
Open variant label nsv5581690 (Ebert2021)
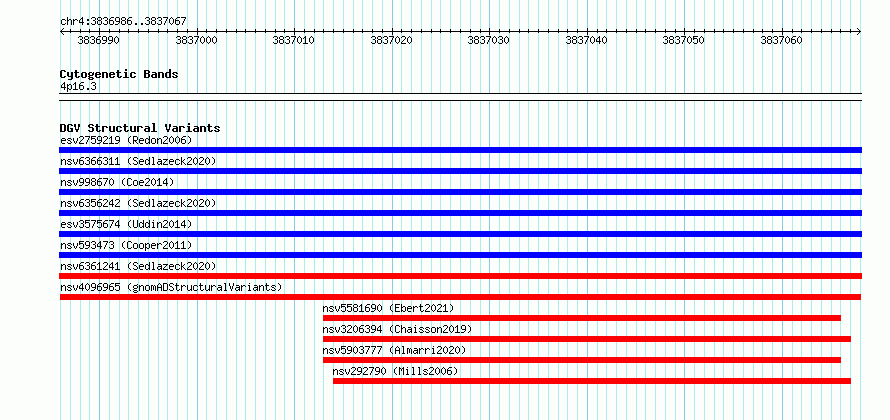pos(388,308)
